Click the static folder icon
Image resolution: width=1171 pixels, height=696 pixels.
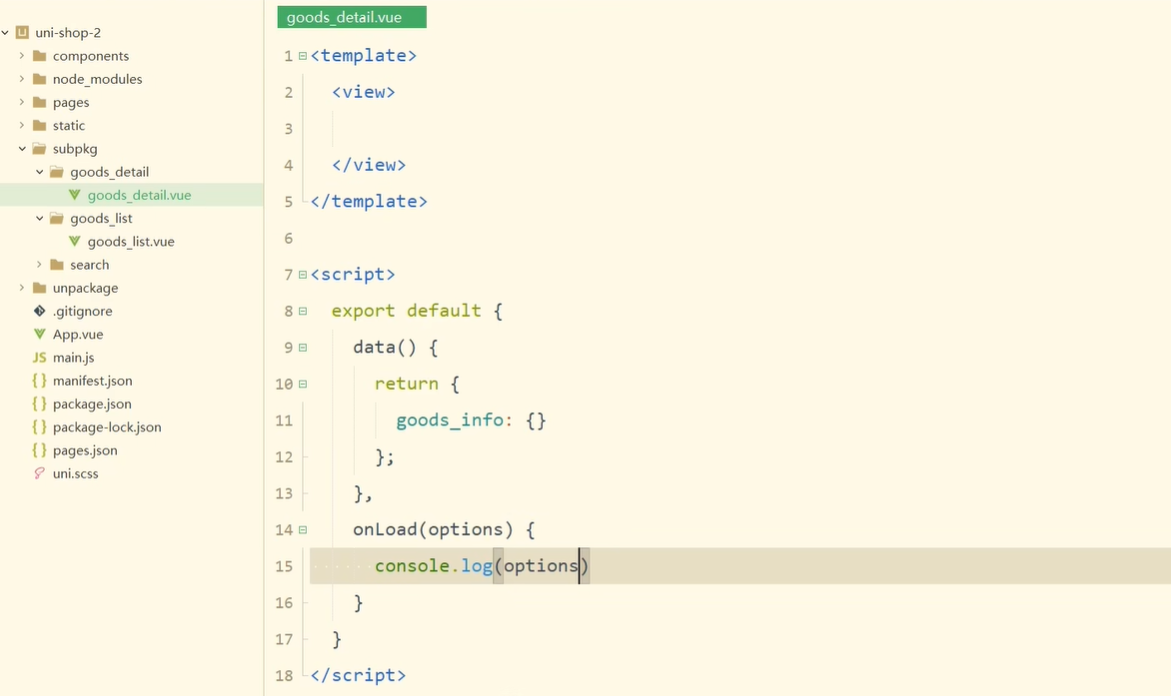40,125
